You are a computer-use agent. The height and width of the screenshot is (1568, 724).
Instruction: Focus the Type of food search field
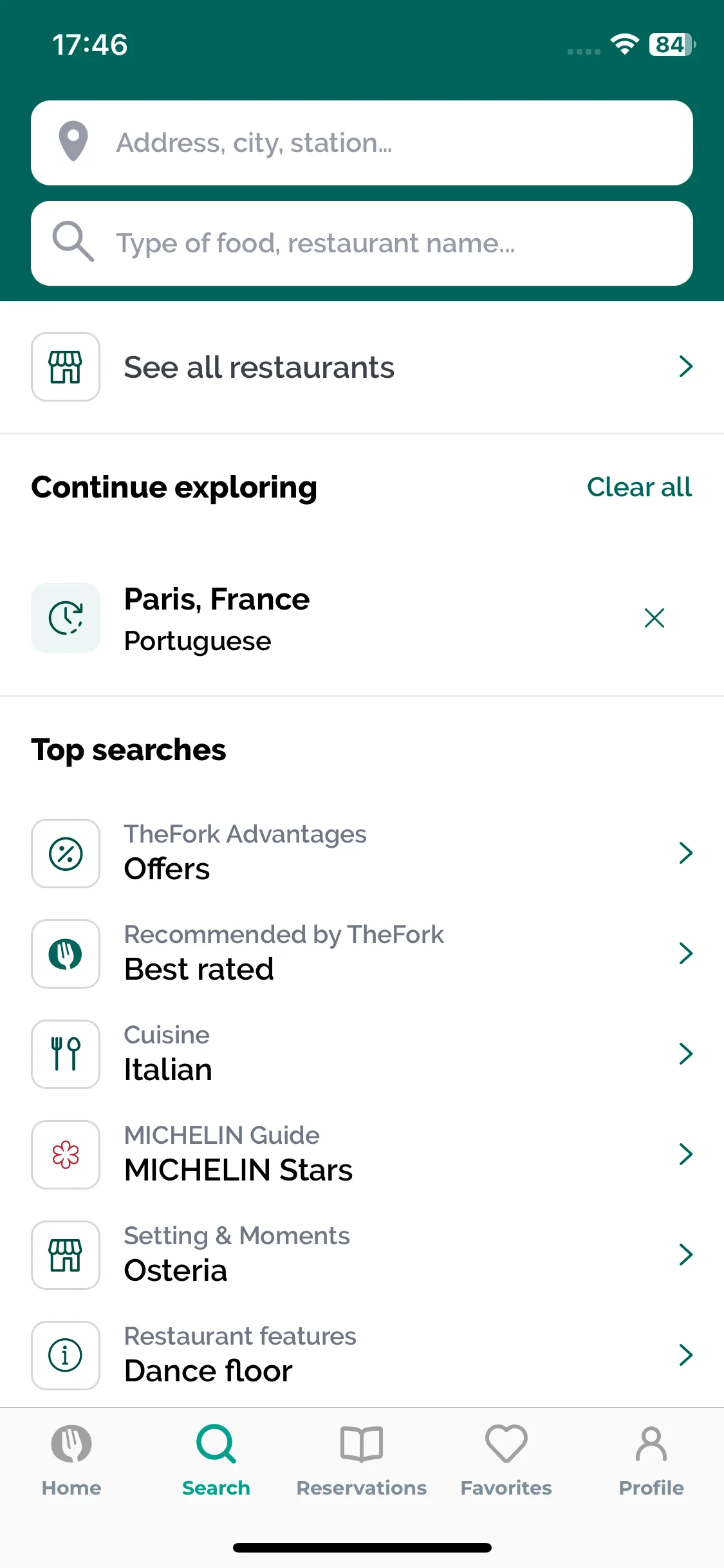(362, 243)
